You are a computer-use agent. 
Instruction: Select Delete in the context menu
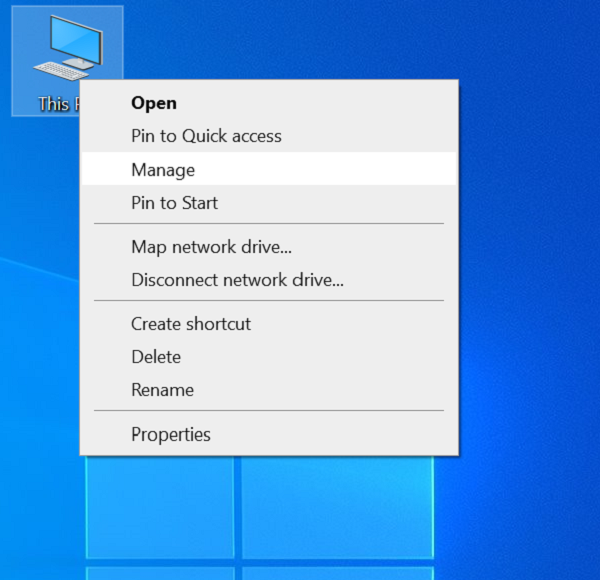[x=156, y=357]
